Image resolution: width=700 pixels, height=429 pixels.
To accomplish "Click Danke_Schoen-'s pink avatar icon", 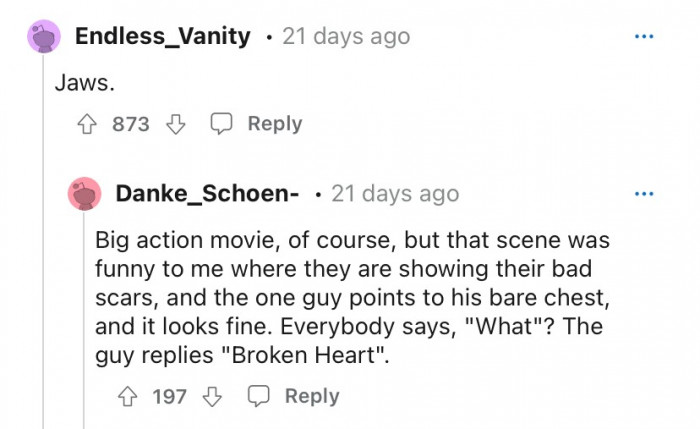I will point(84,194).
